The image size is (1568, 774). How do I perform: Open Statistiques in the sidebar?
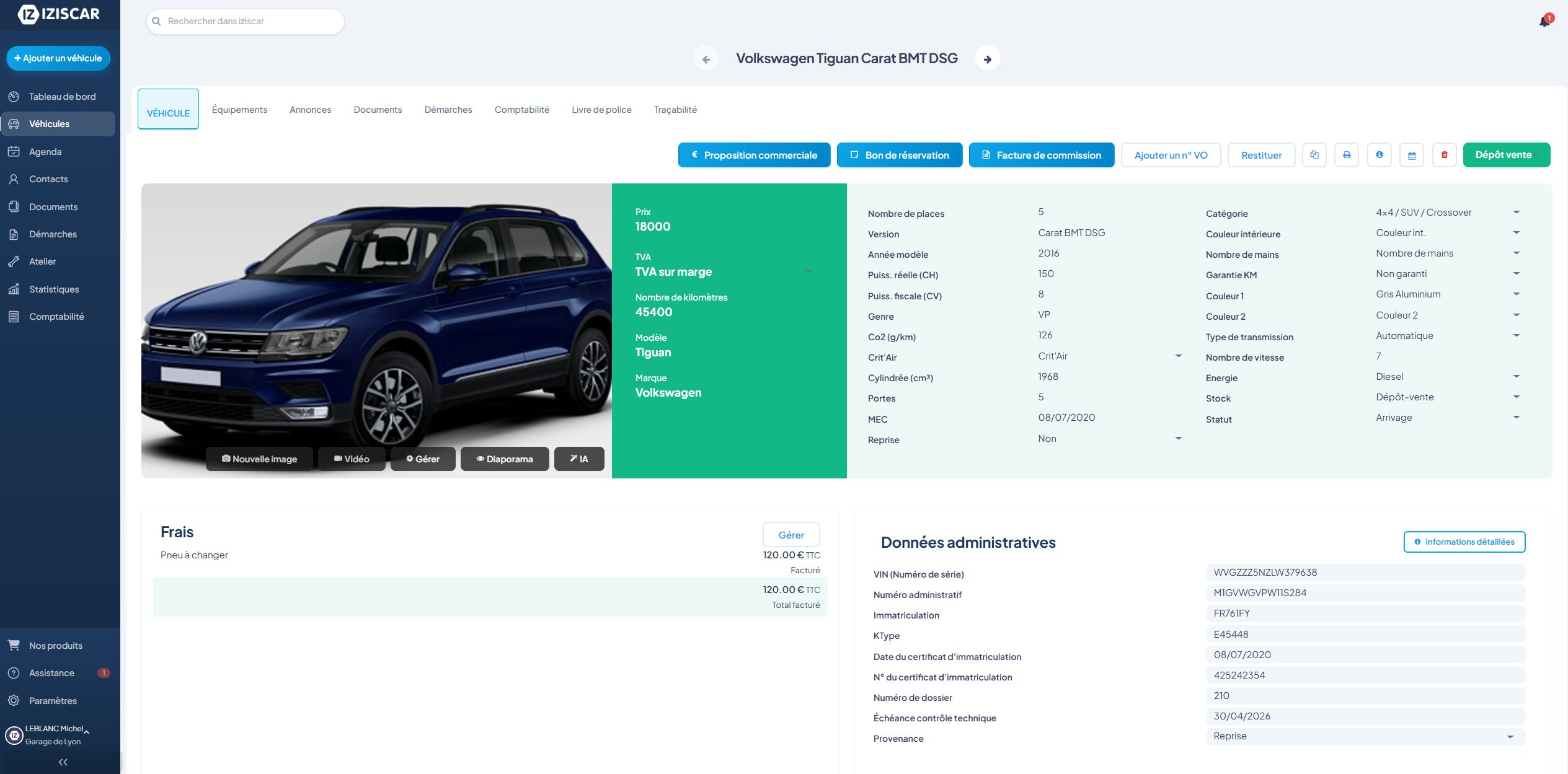(x=58, y=289)
